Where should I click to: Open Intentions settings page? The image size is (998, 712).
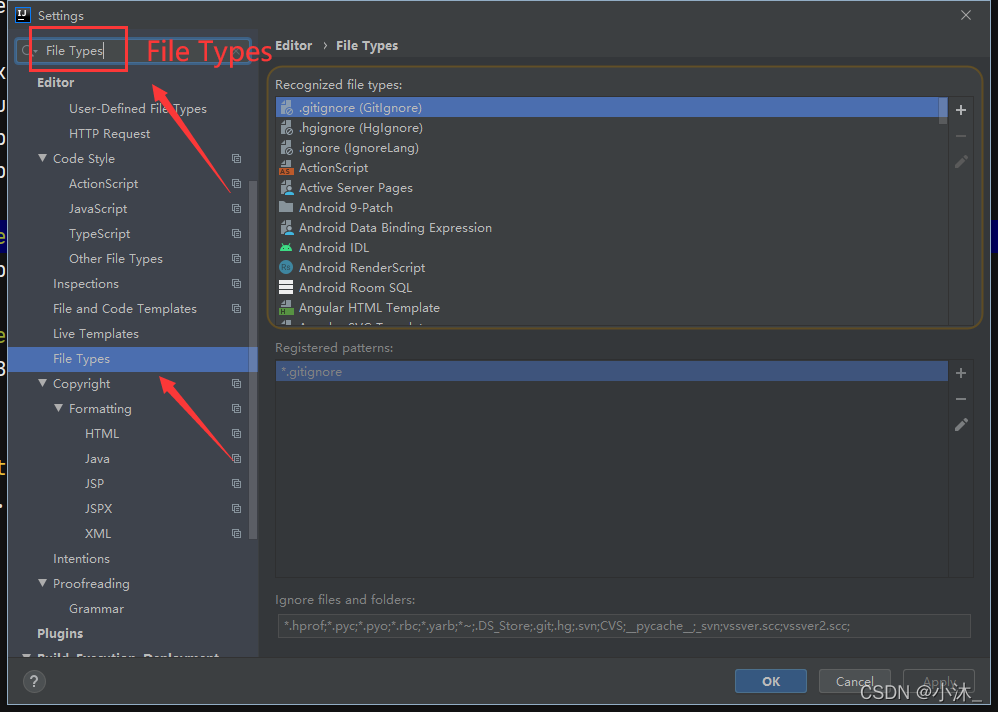[x=81, y=559]
